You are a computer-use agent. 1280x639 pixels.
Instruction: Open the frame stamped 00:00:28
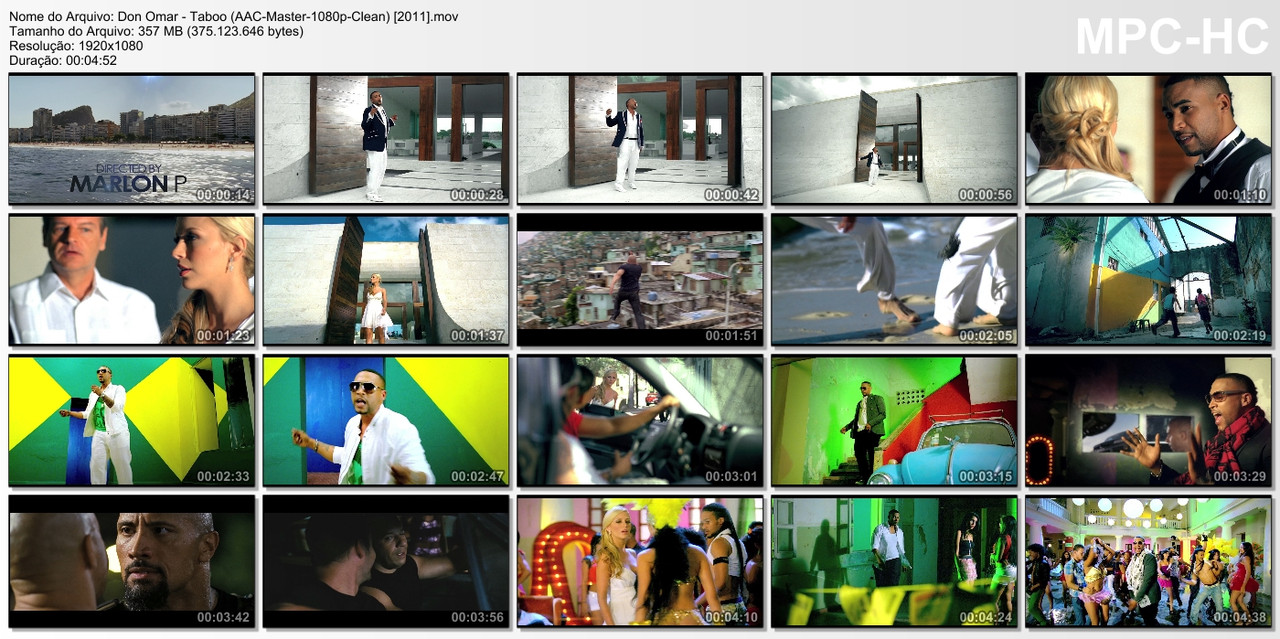click(x=386, y=139)
